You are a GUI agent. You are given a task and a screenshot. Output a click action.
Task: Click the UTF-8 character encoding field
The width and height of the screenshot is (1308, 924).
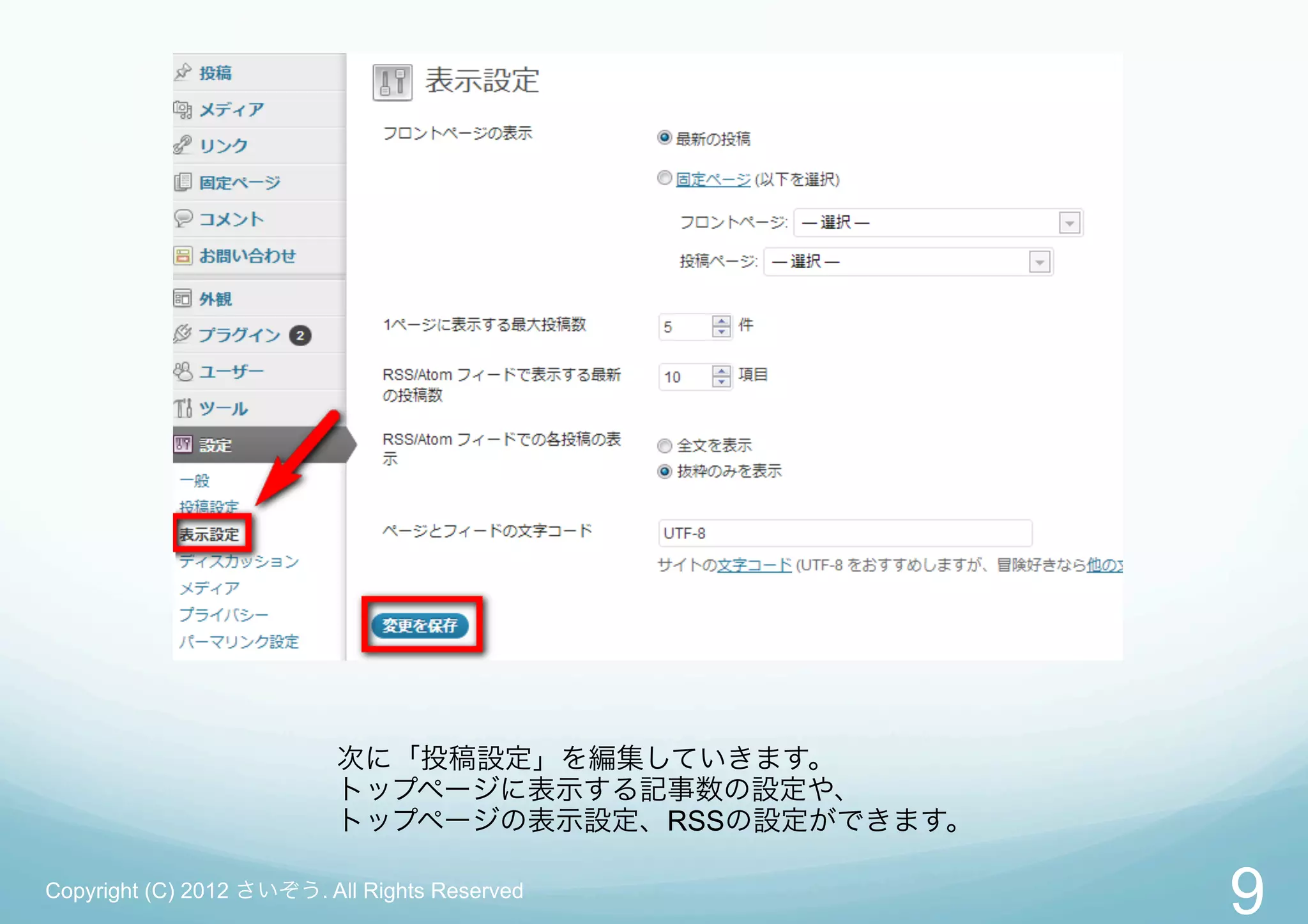(x=845, y=533)
